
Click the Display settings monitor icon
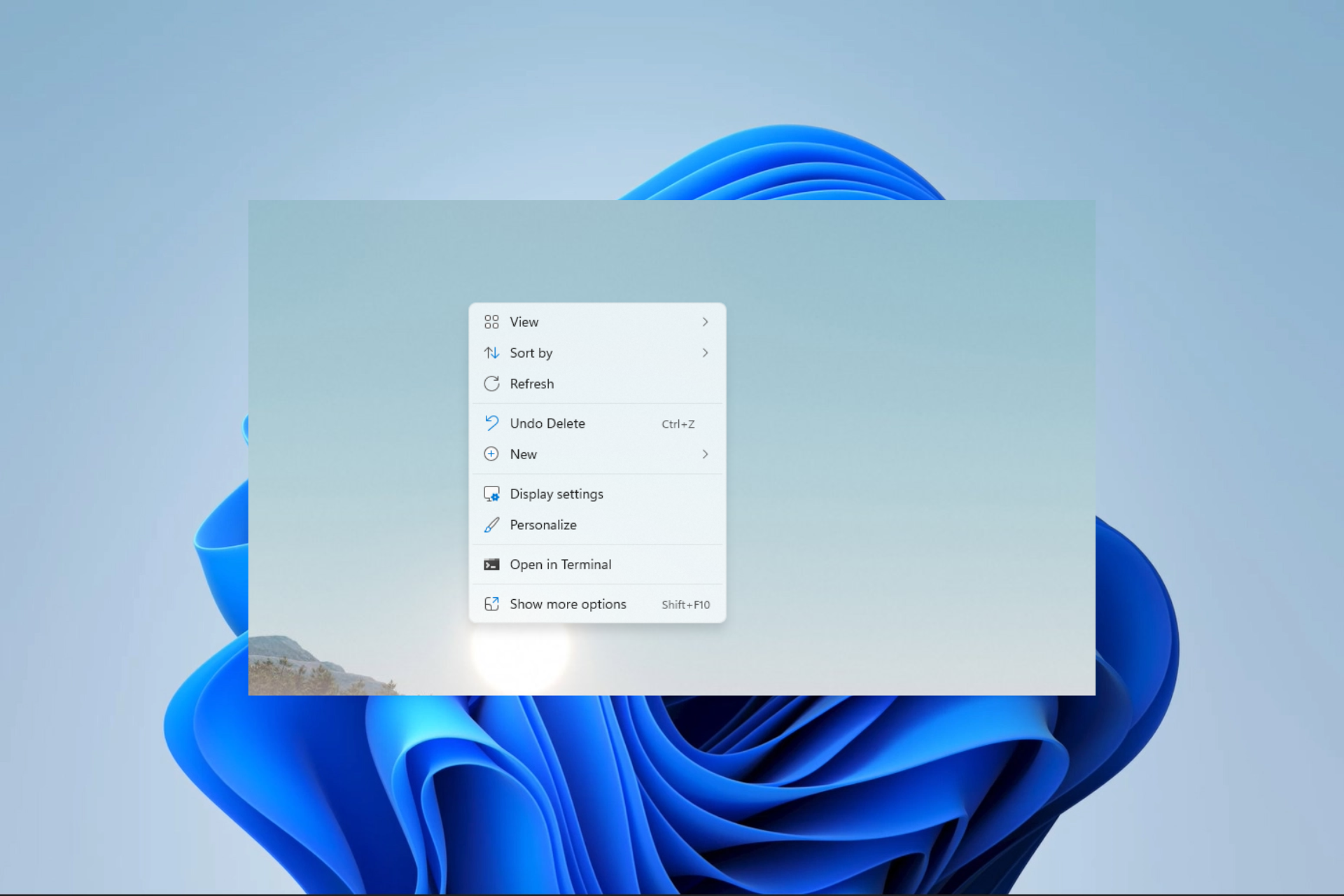491,493
